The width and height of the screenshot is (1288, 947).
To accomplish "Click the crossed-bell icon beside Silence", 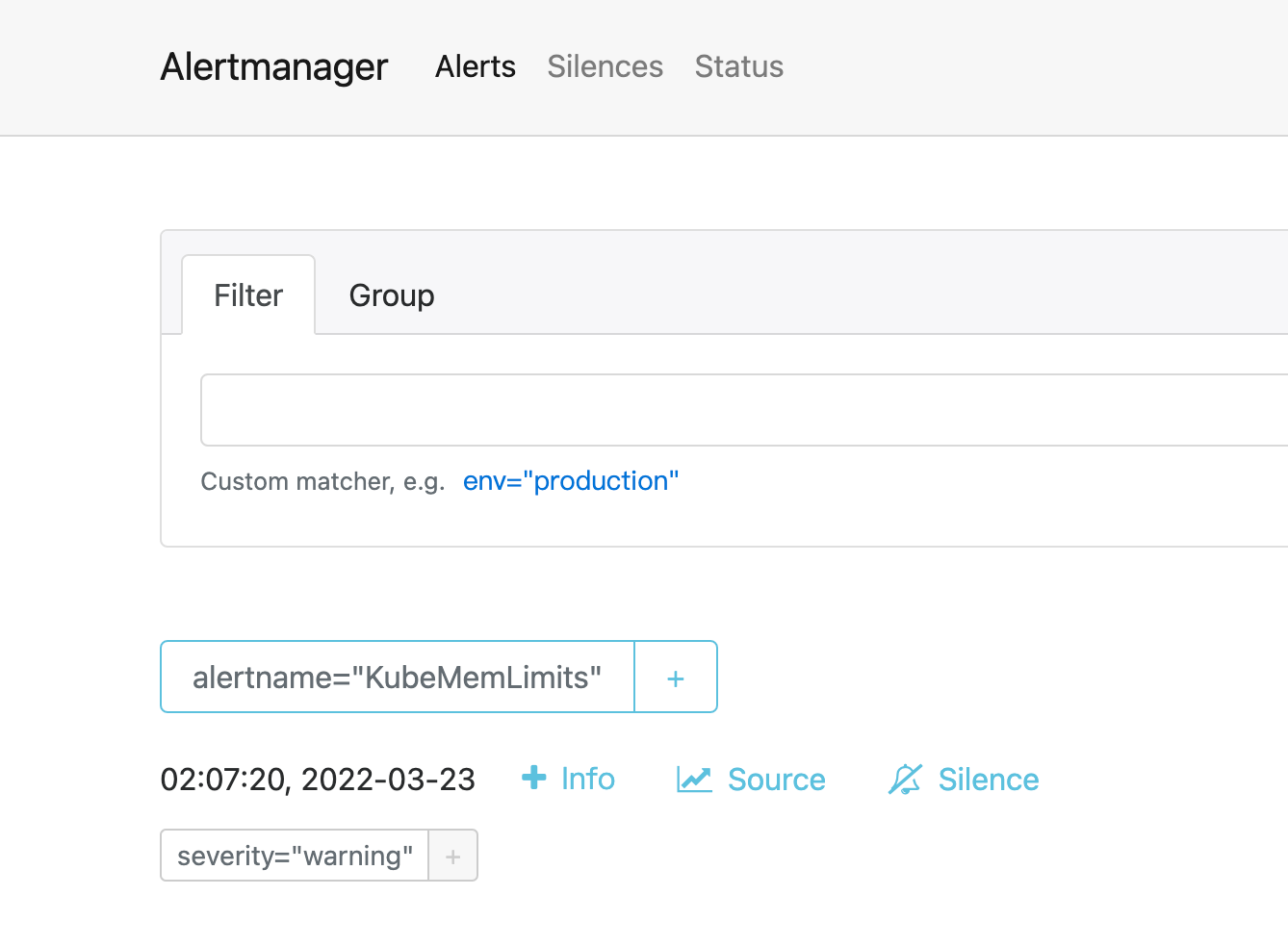I will pyautogui.click(x=906, y=779).
